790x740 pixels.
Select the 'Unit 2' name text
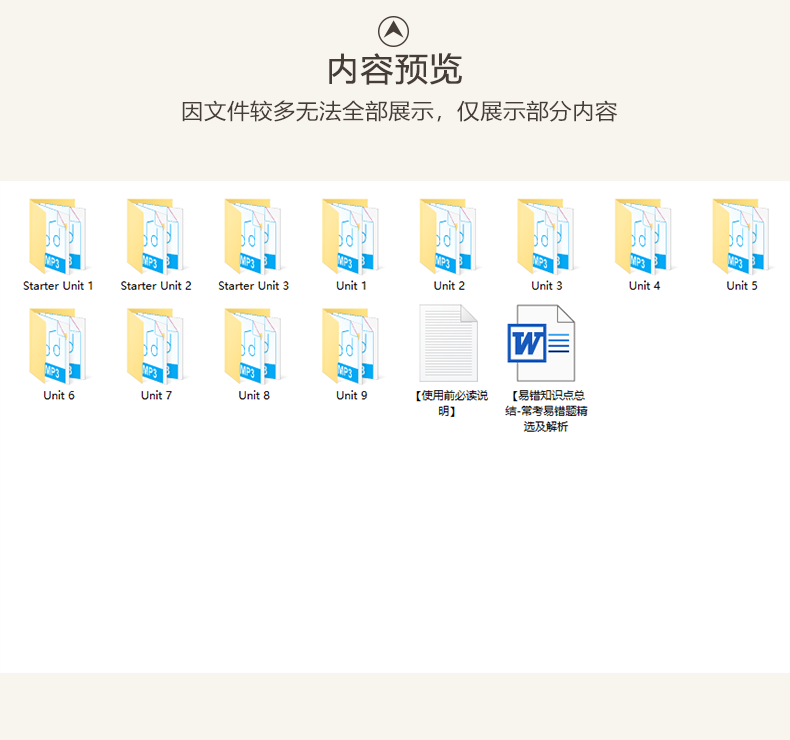pyautogui.click(x=449, y=286)
